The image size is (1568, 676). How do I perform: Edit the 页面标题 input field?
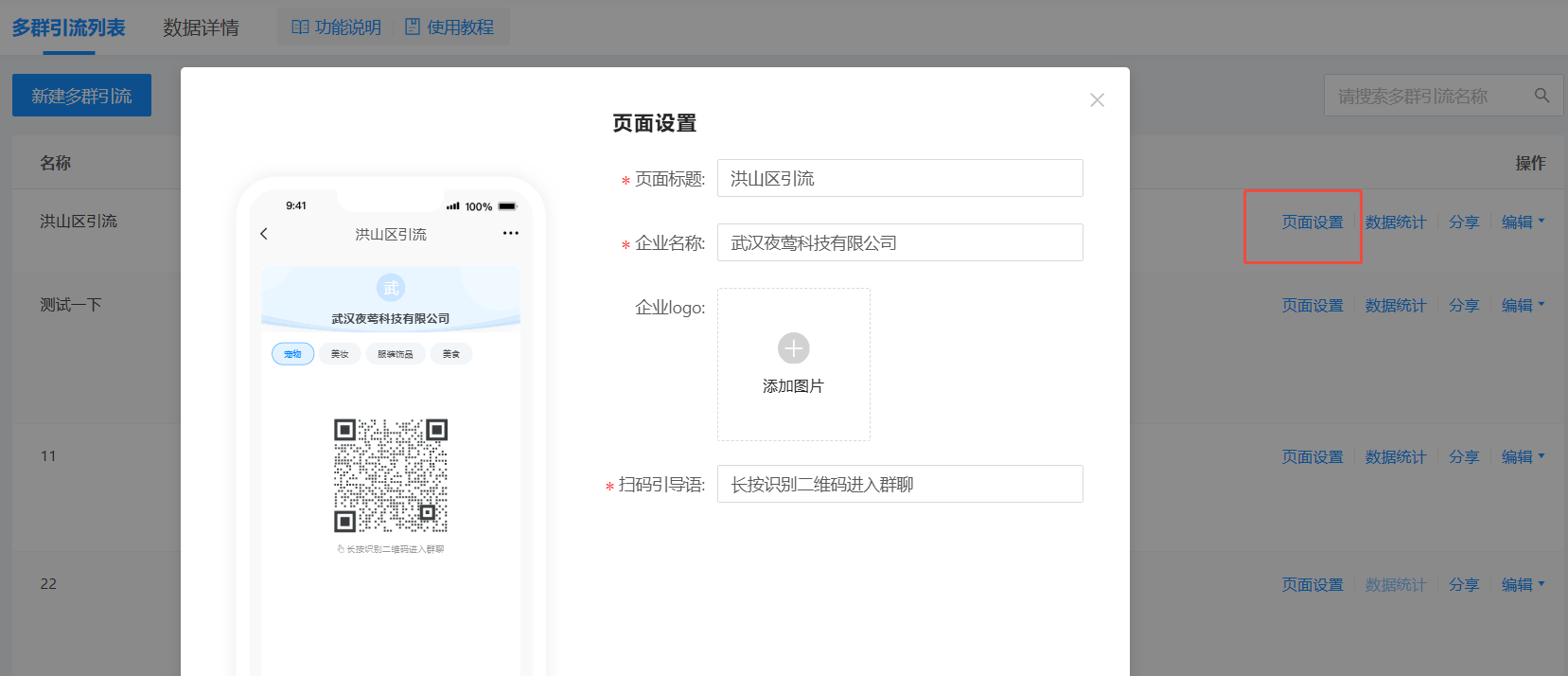(x=900, y=178)
